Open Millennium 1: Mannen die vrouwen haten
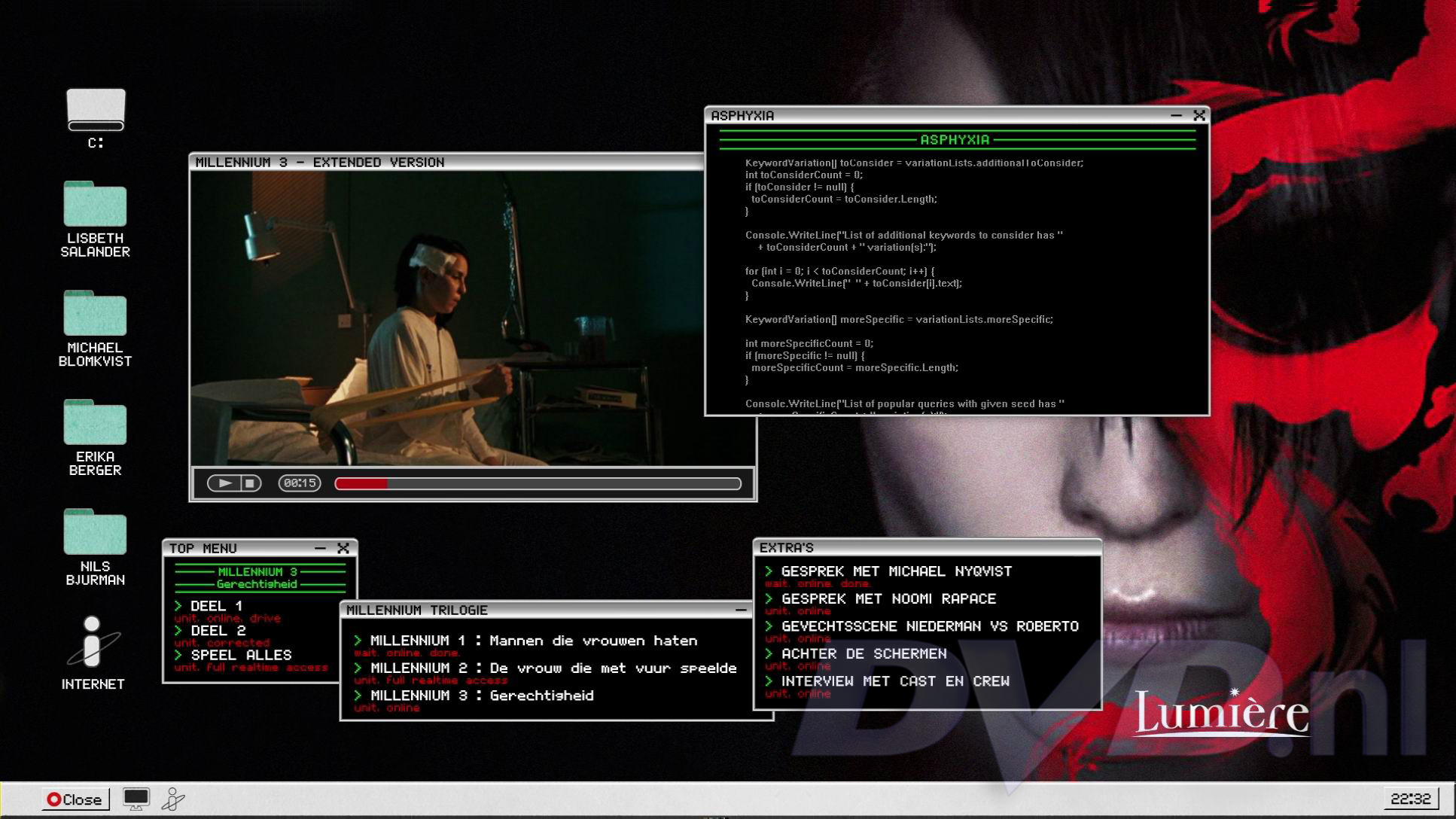 tap(526, 641)
